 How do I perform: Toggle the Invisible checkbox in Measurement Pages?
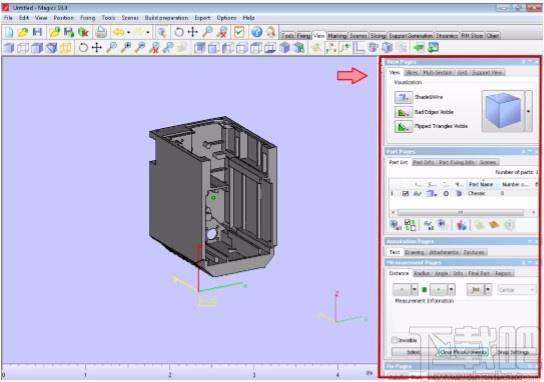(394, 340)
